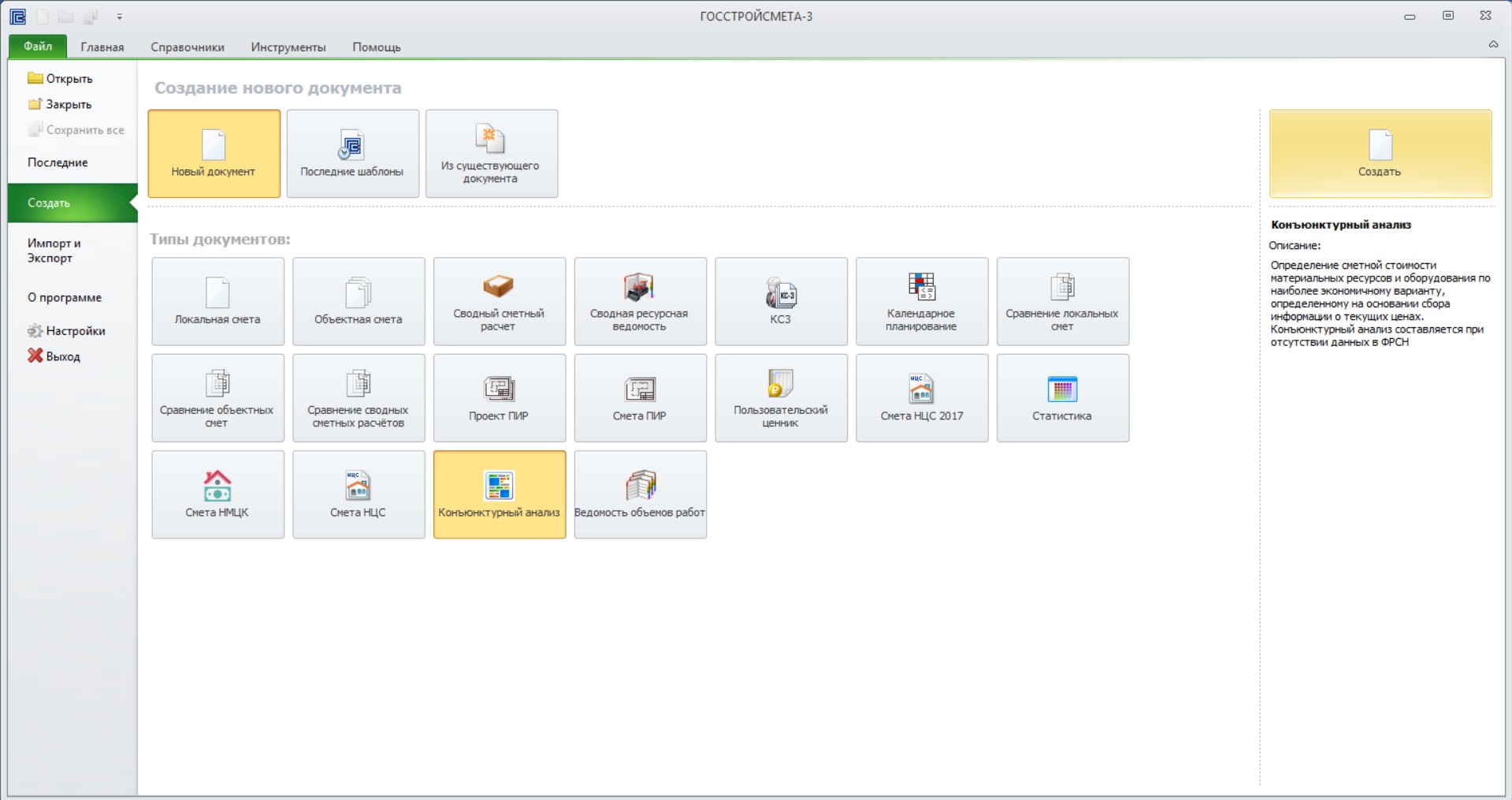Expand the quick access toolbar dropdown arrow
Viewport: 1512px width, 800px height.
coord(120,17)
